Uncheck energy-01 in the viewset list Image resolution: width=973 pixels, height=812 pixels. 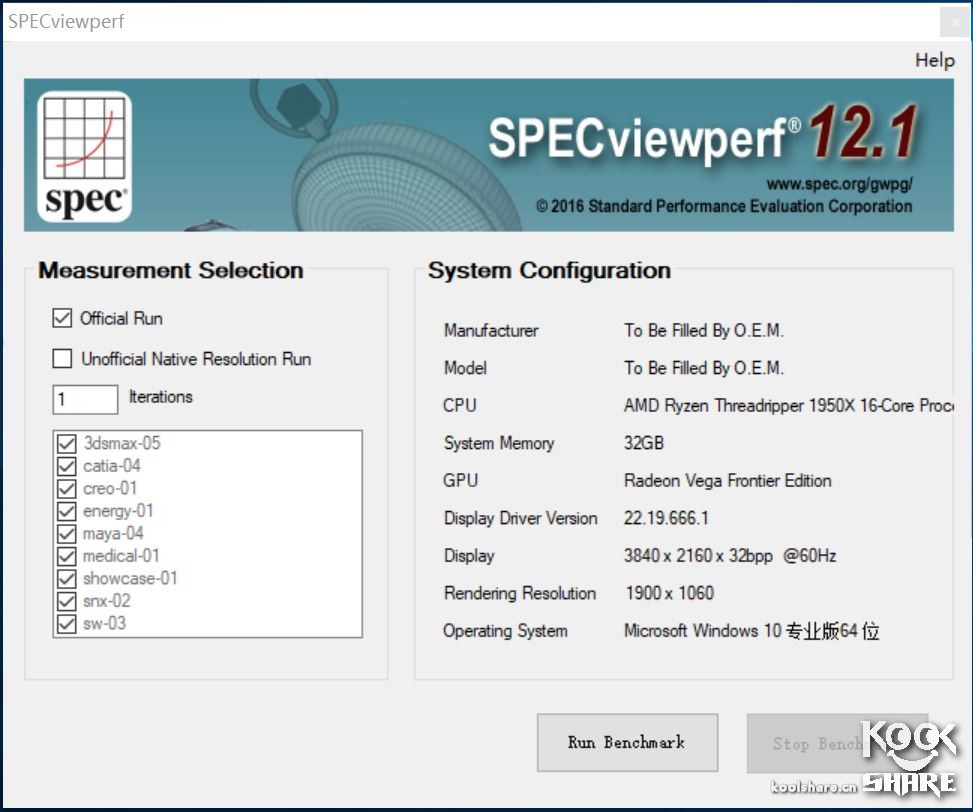pos(68,511)
